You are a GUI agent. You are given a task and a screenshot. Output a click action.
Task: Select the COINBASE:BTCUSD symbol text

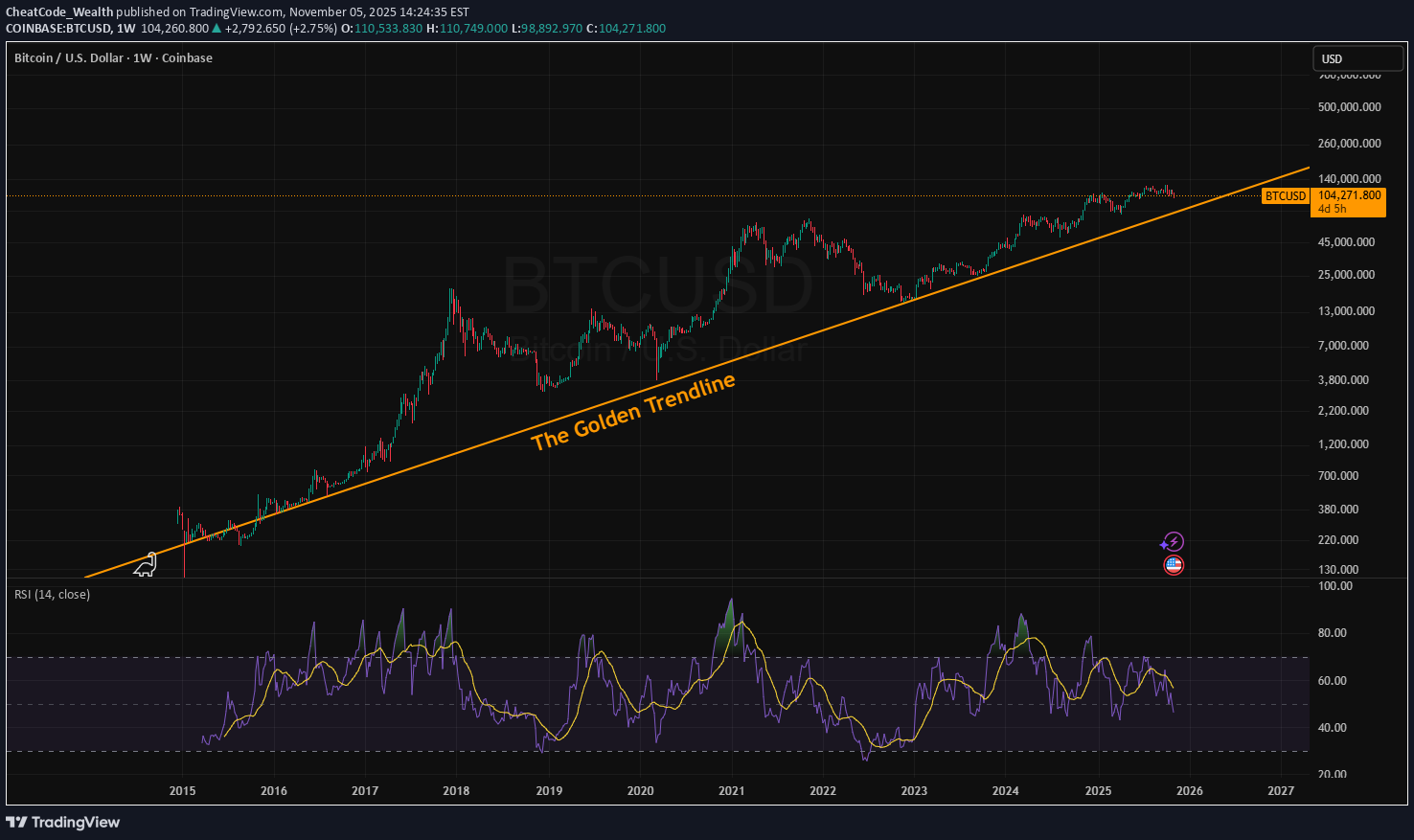[60, 29]
